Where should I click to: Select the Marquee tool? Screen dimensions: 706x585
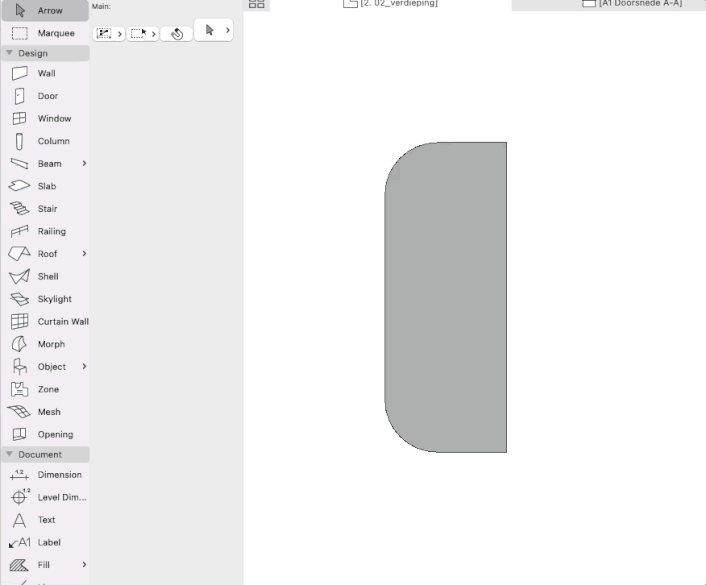coord(45,33)
